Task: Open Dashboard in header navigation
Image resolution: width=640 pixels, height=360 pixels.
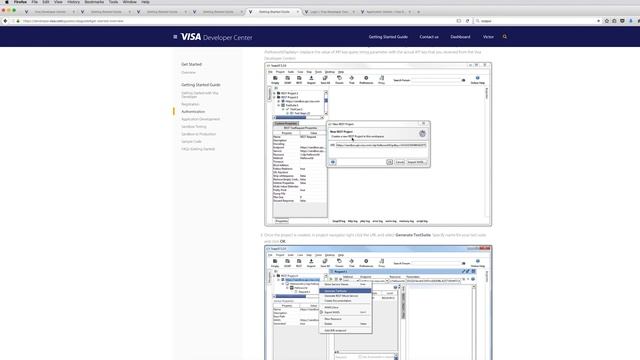Action: point(460,37)
